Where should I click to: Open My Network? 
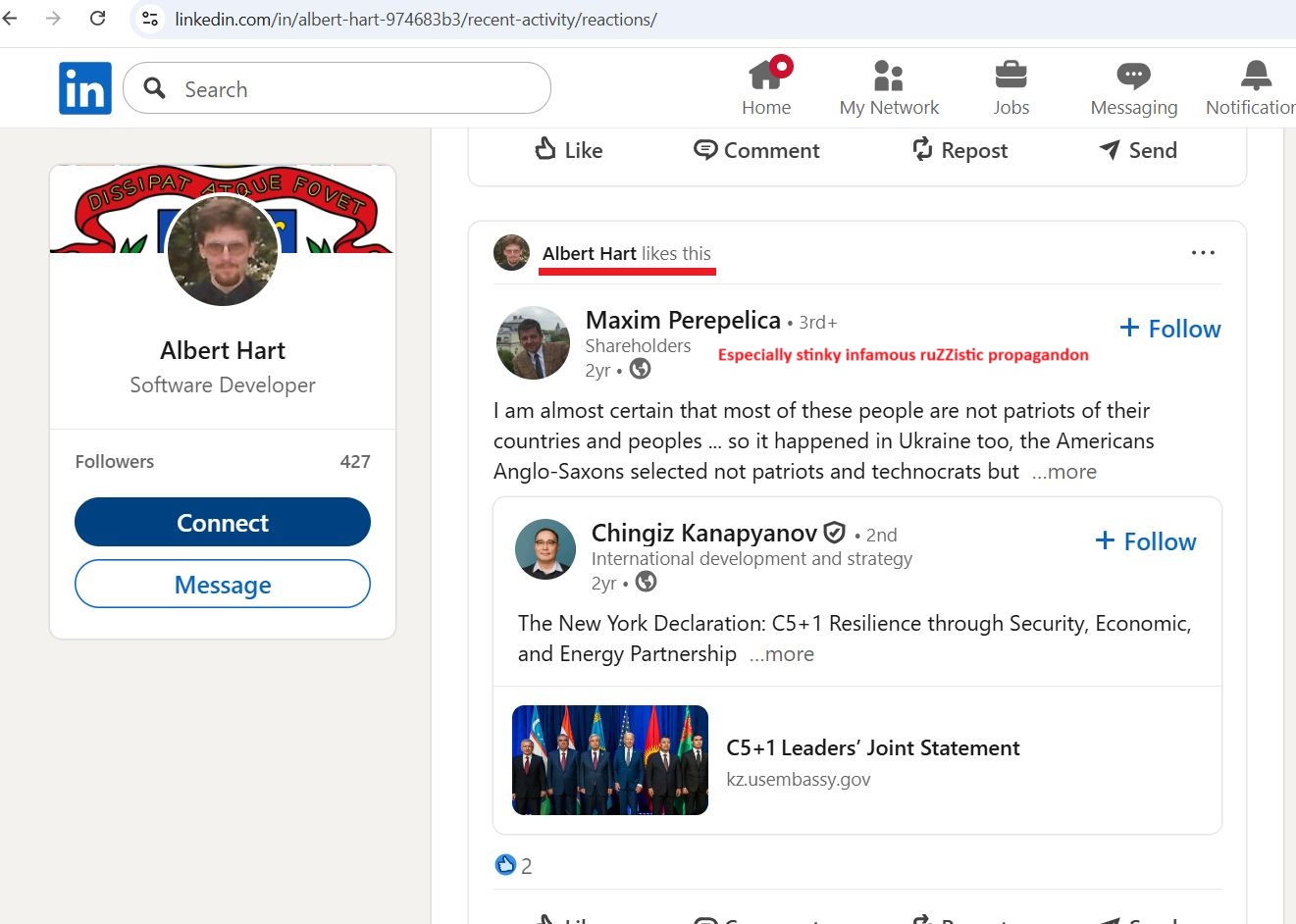[888, 86]
